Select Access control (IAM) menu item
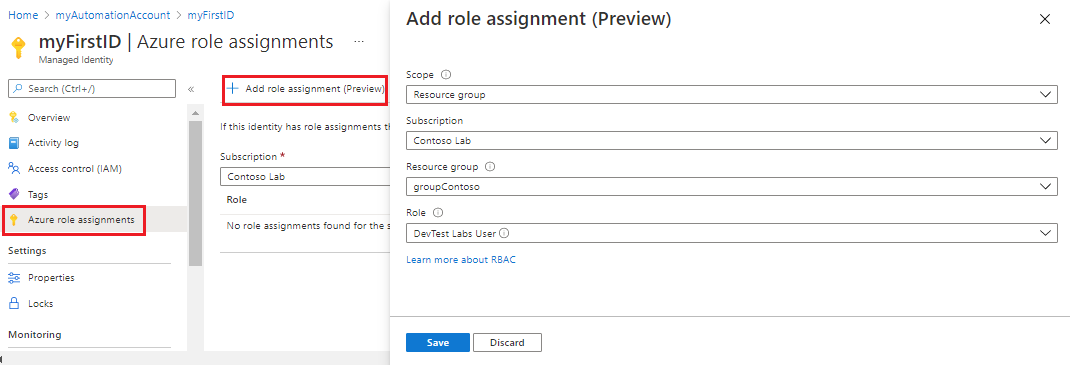 click(75, 169)
